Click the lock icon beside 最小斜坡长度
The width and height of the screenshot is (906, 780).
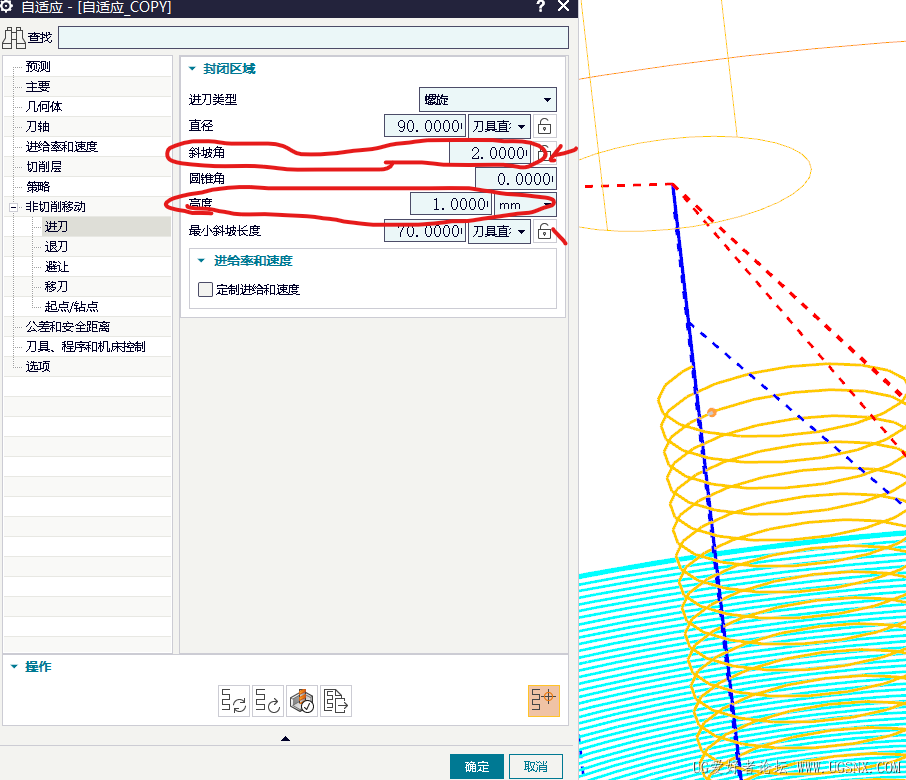pos(544,231)
